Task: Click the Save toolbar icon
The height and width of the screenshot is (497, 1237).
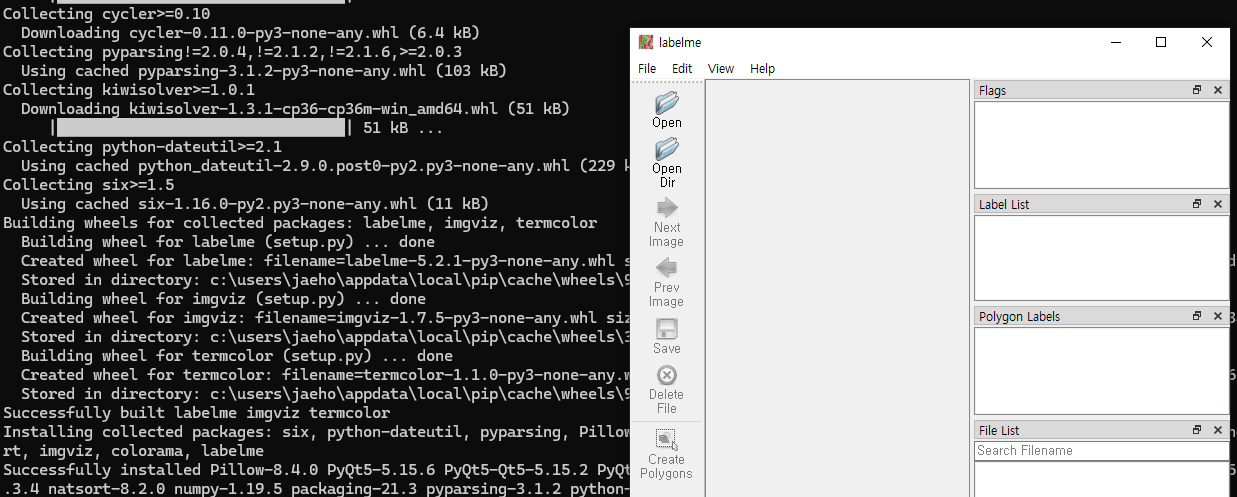Action: pos(667,336)
